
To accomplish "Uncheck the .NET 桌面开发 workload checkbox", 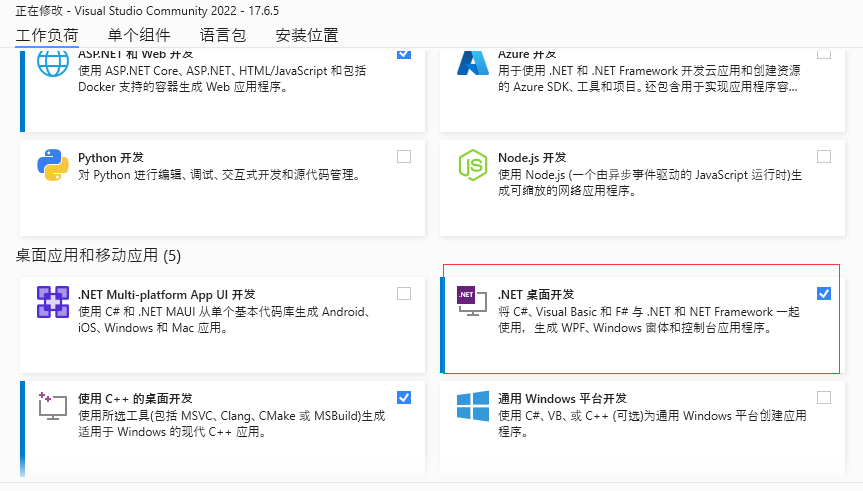I will [824, 293].
